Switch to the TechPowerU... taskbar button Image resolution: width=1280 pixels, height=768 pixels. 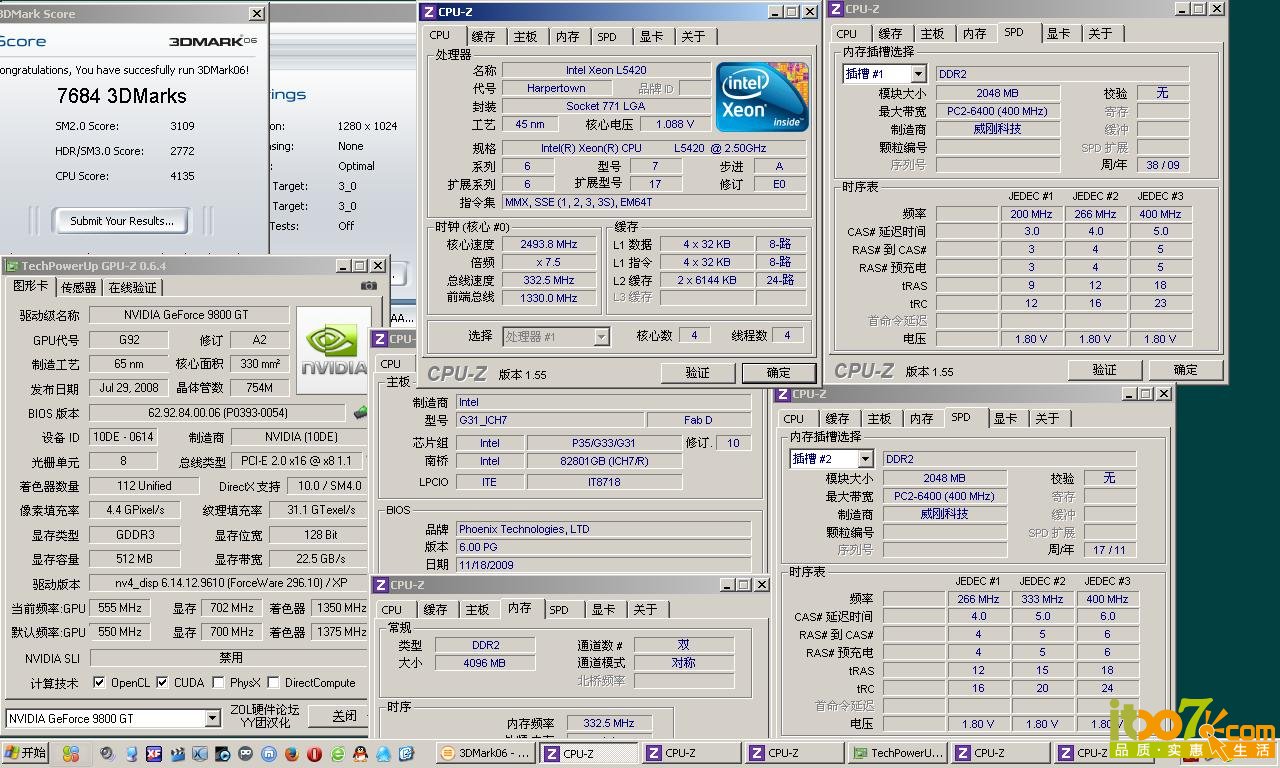point(896,753)
